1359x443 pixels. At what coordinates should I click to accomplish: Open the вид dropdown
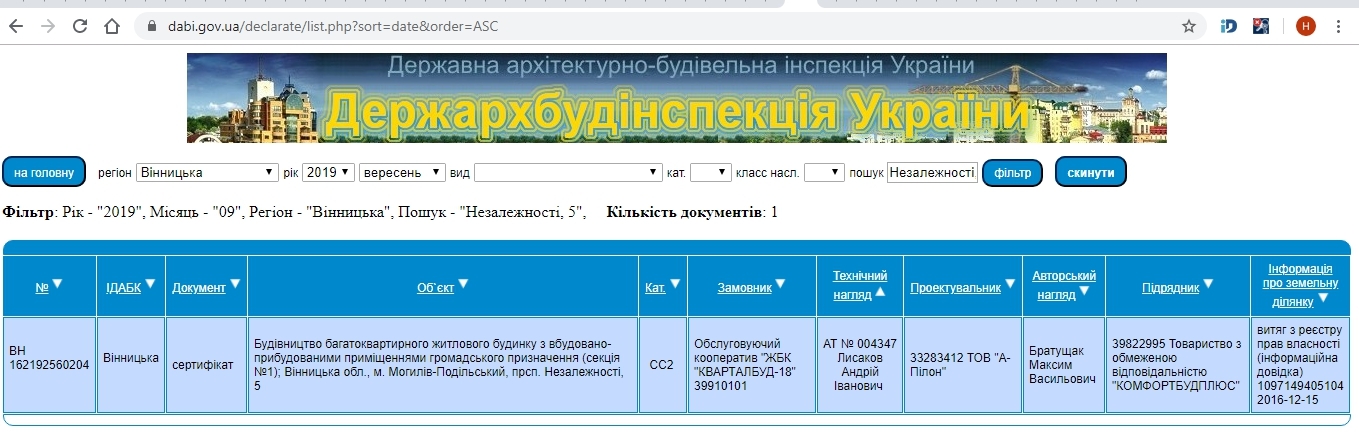[x=568, y=172]
